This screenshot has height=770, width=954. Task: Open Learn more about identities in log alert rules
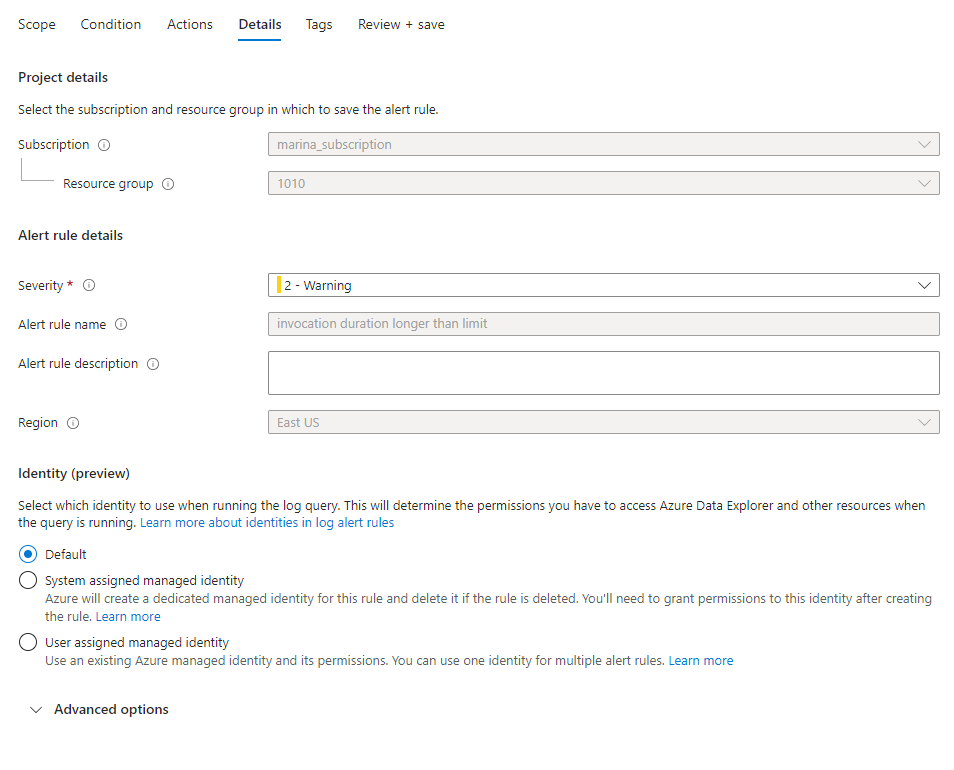pyautogui.click(x=267, y=522)
